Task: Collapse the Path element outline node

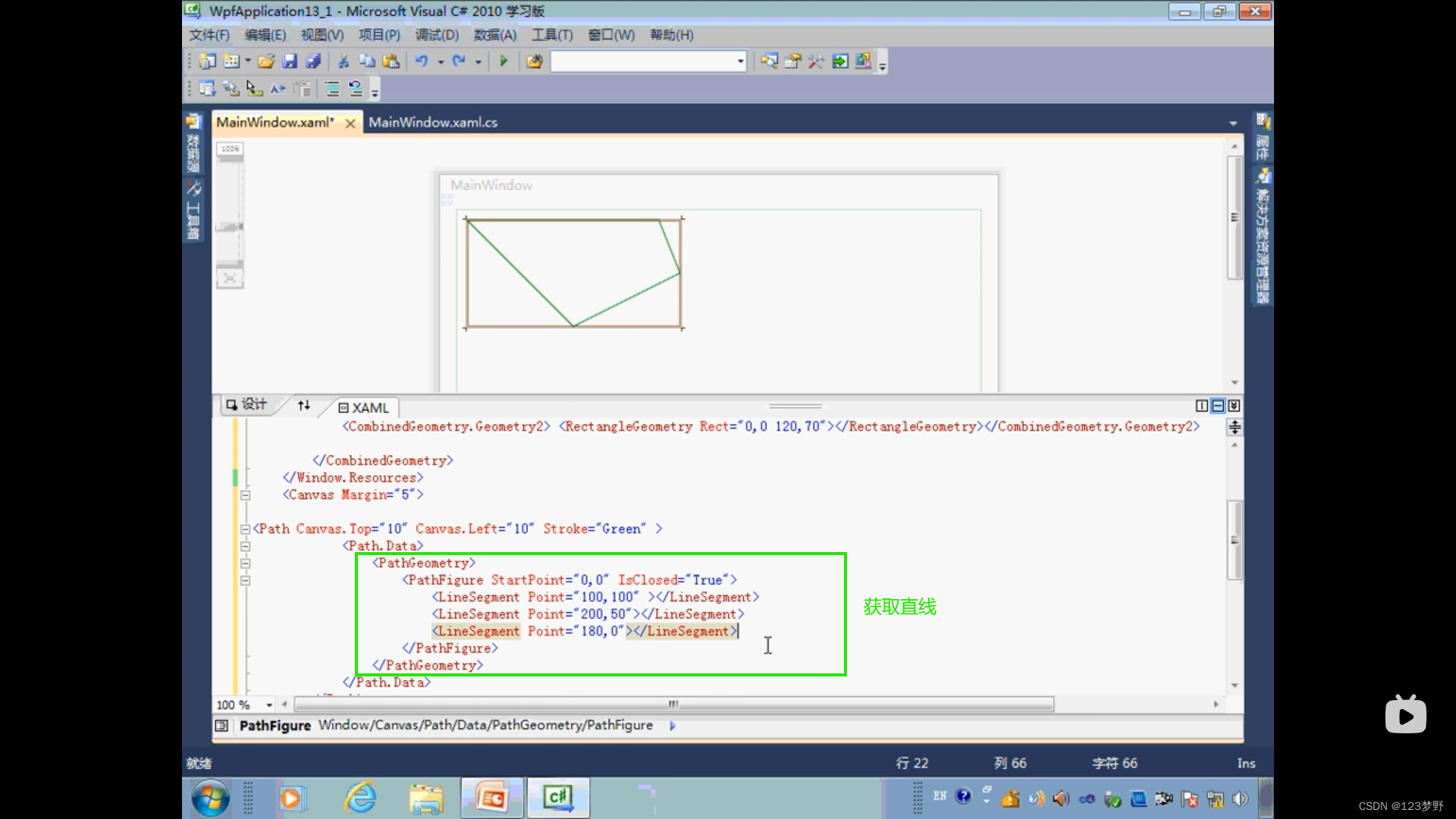Action: (x=245, y=529)
